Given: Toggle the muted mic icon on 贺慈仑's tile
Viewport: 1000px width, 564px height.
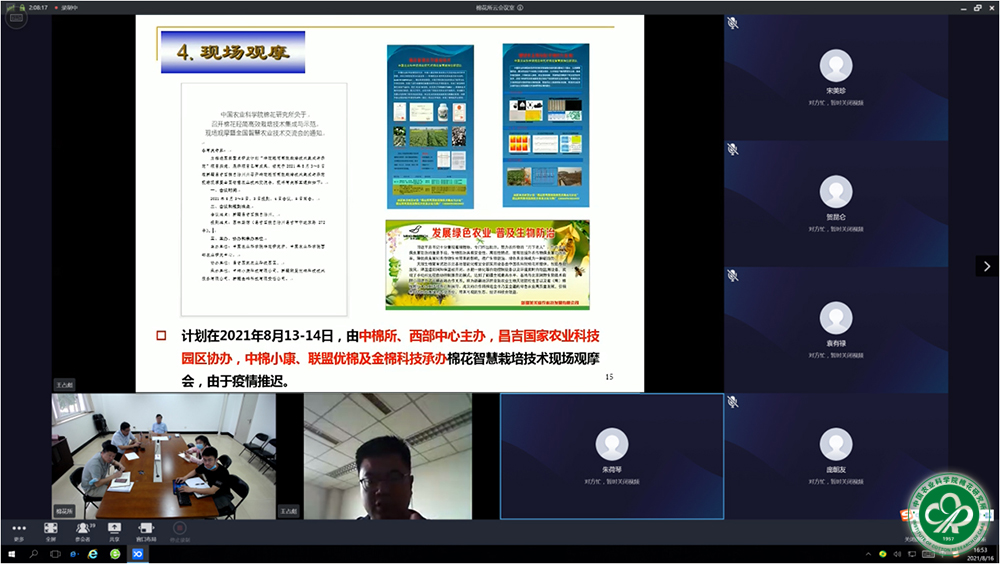Looking at the screenshot, I should click(732, 149).
